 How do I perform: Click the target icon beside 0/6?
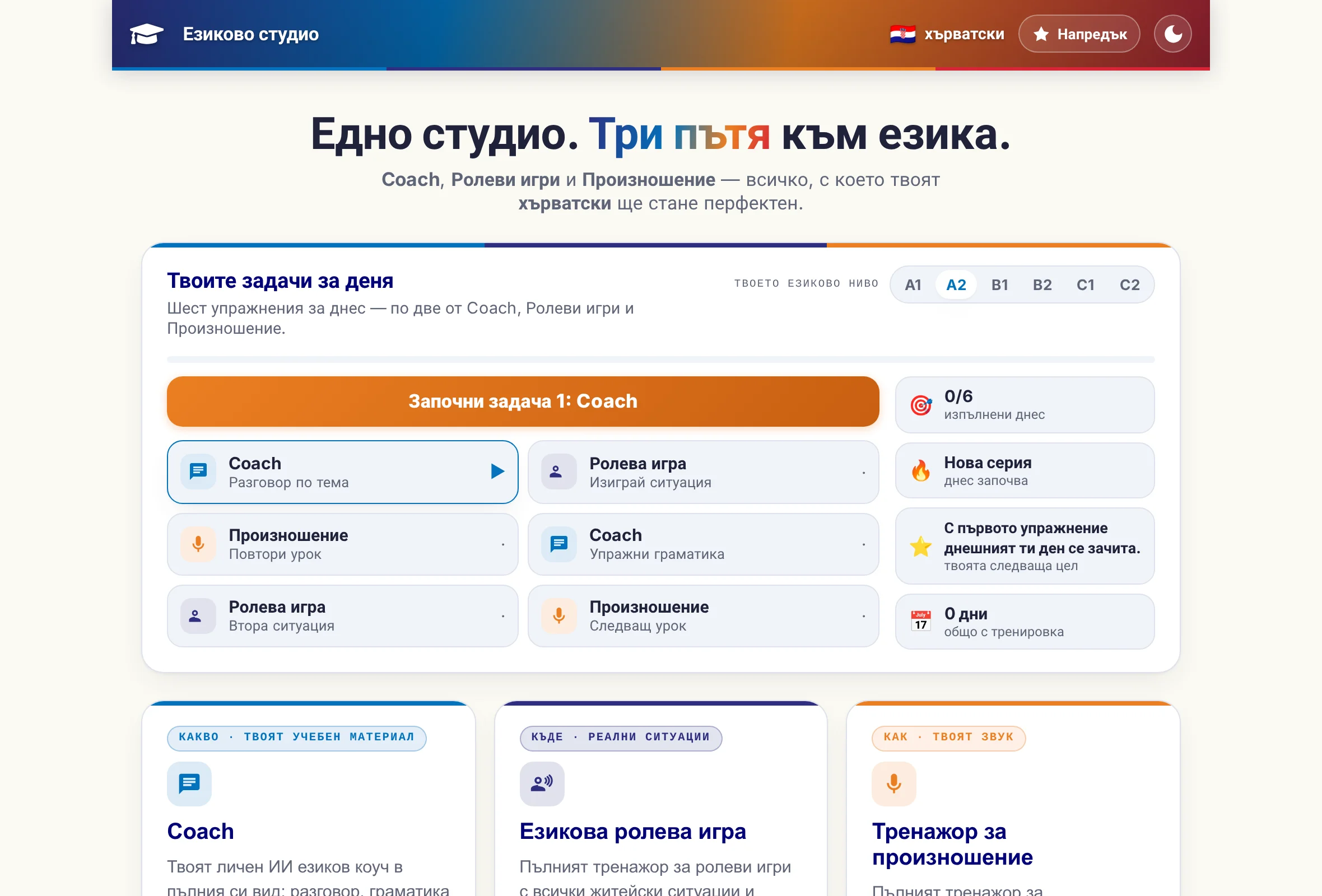[x=920, y=405]
